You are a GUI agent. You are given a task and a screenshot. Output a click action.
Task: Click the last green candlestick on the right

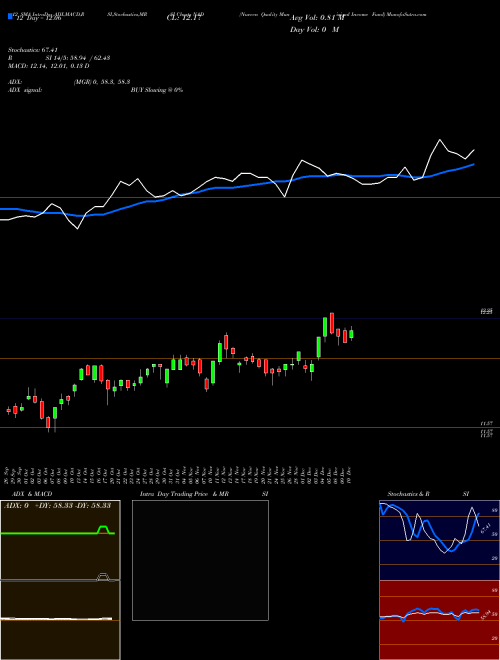coord(351,334)
